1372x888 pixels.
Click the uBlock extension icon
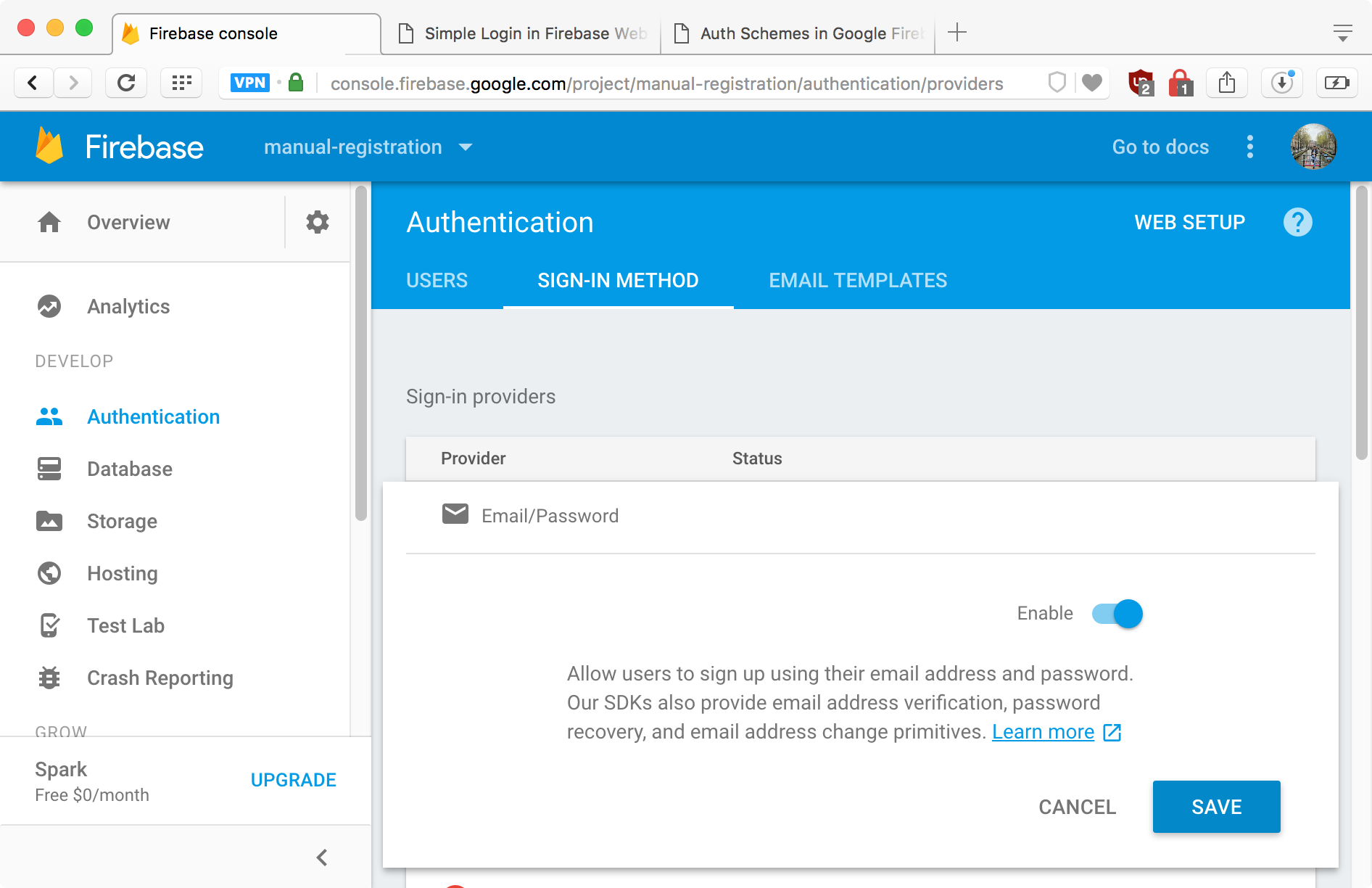pyautogui.click(x=1141, y=83)
